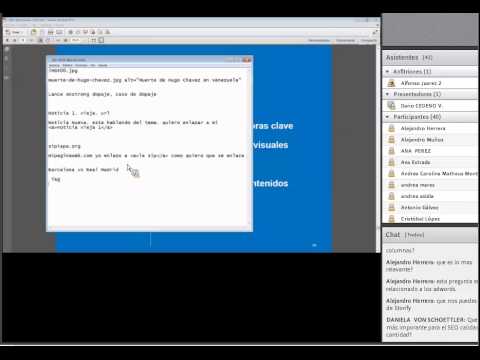Click participant icon next to Antonio Gálvez
The width and height of the screenshot is (480, 360).
(x=391, y=208)
